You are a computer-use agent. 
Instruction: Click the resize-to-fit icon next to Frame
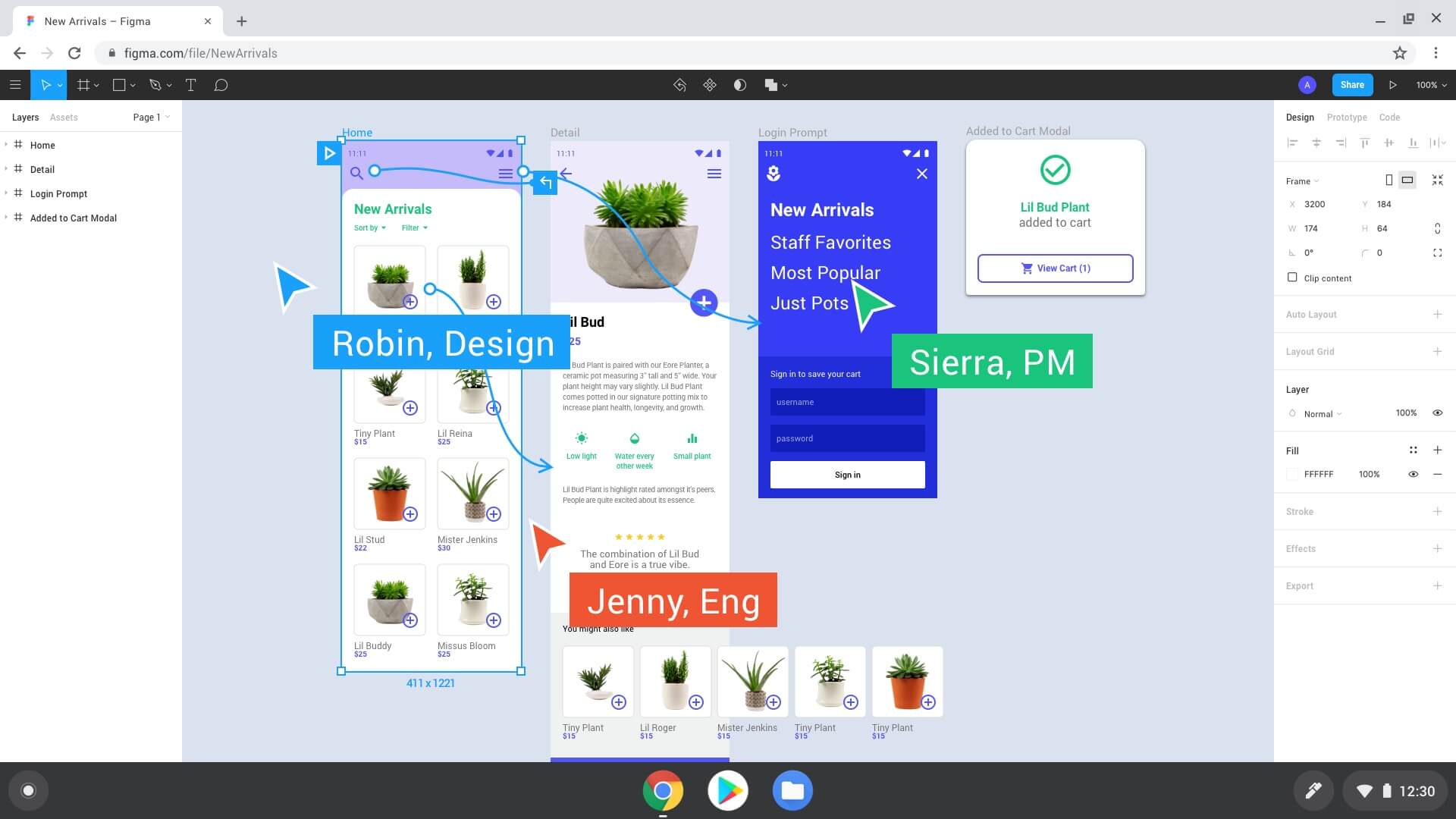(x=1437, y=180)
